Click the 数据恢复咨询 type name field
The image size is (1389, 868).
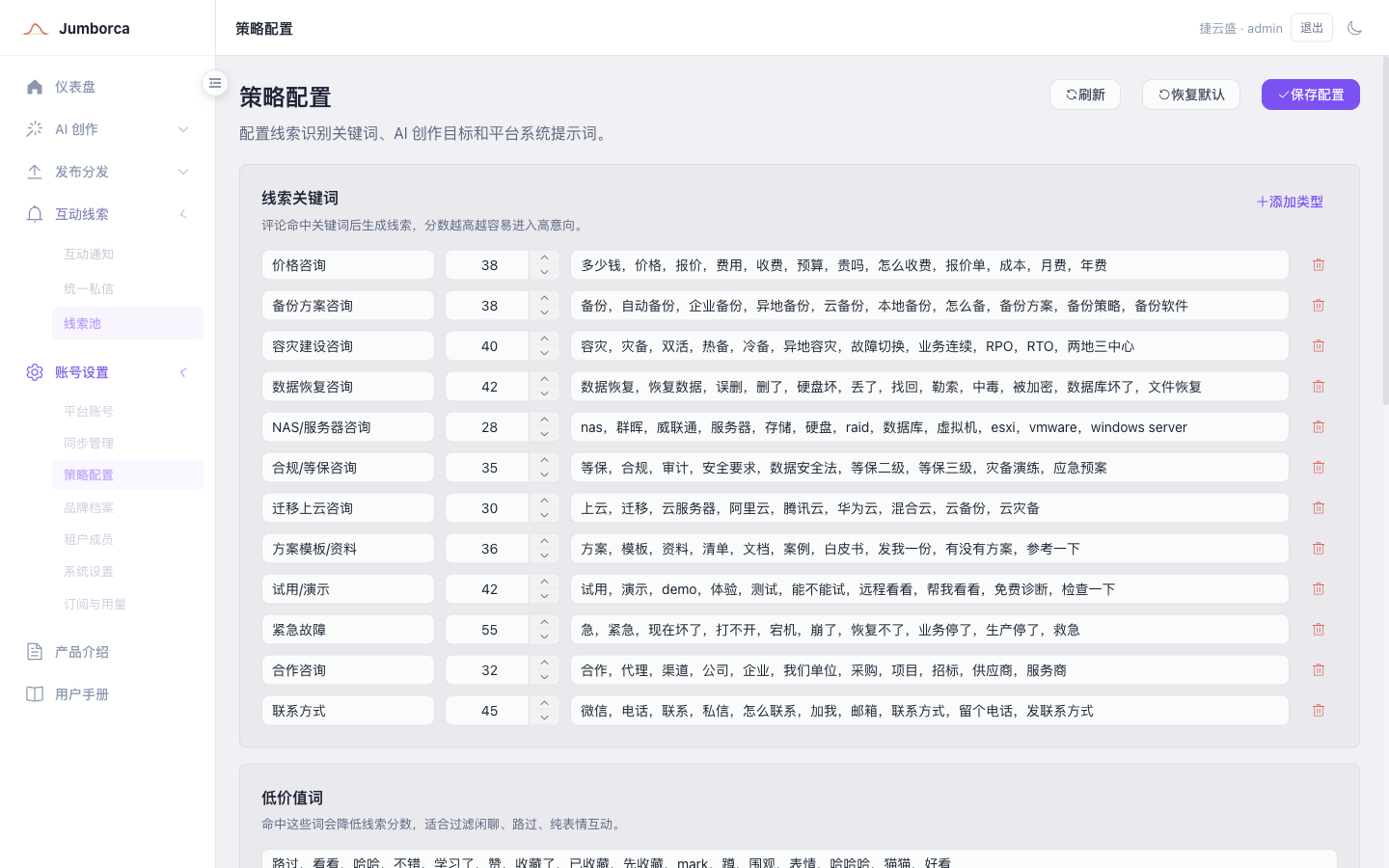[x=348, y=387]
